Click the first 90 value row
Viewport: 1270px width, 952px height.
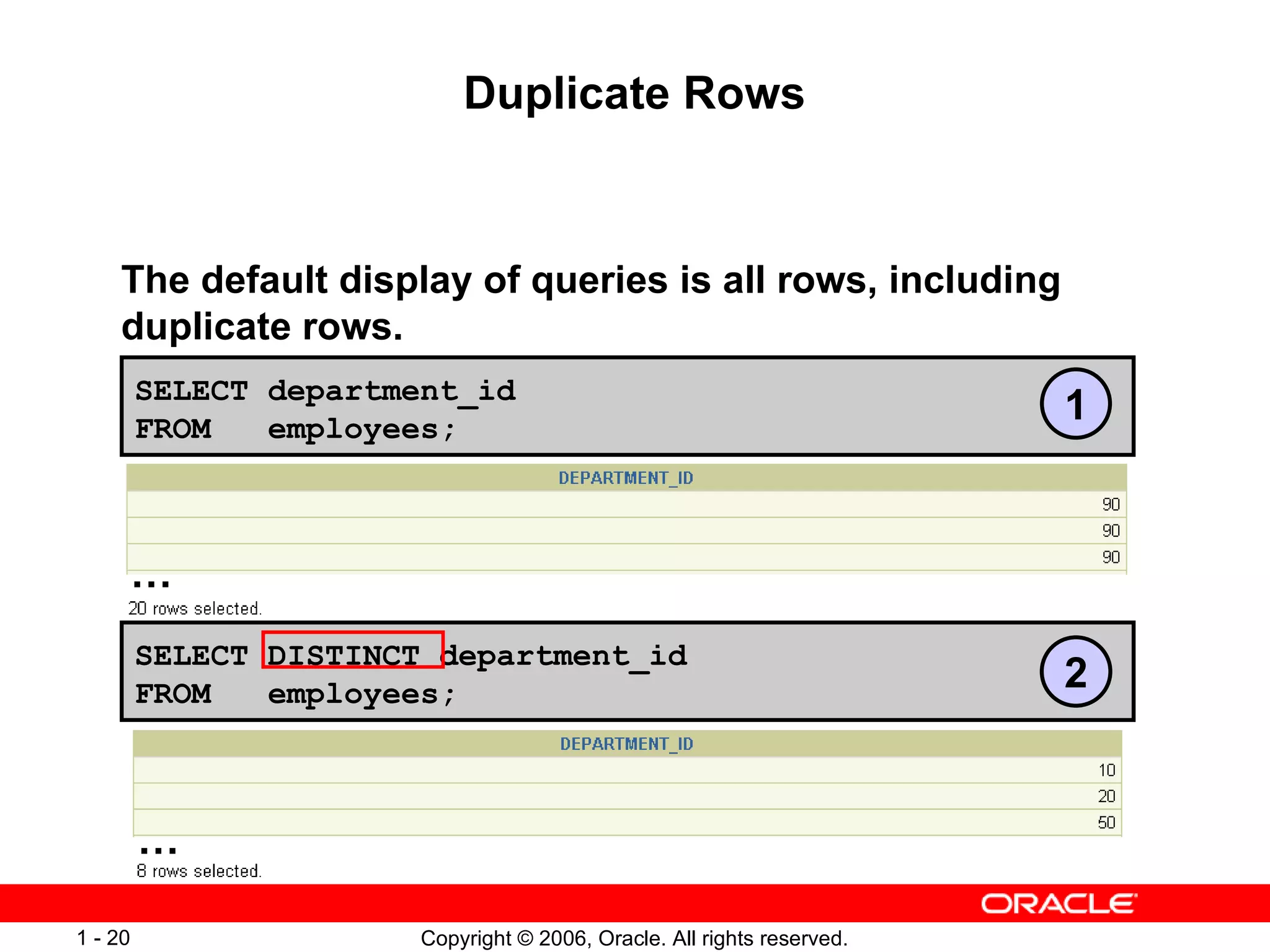click(1110, 505)
